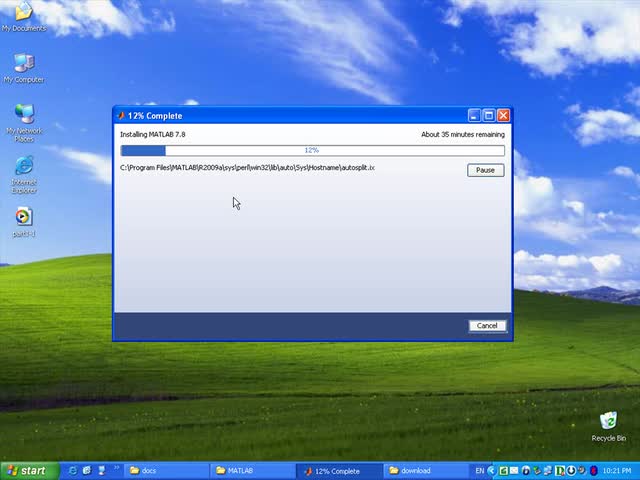
Task: Click the red Bluetooth tray icon
Action: [x=594, y=471]
